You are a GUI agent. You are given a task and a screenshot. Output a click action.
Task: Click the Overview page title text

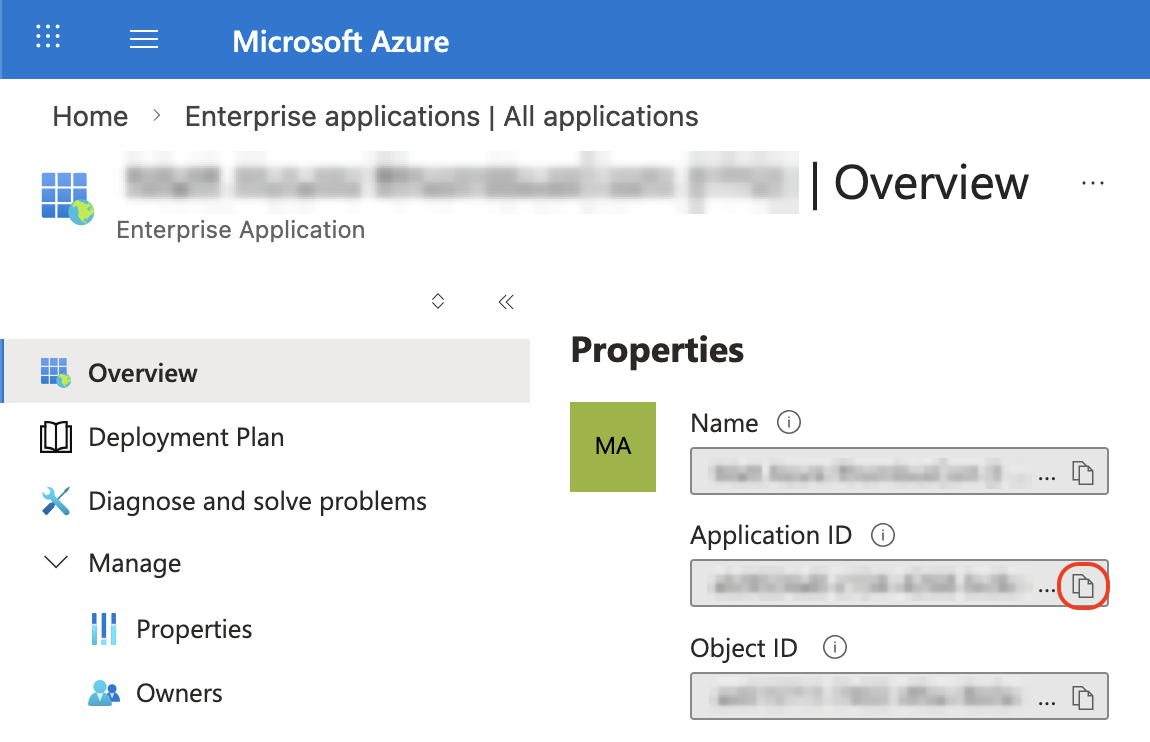click(931, 183)
